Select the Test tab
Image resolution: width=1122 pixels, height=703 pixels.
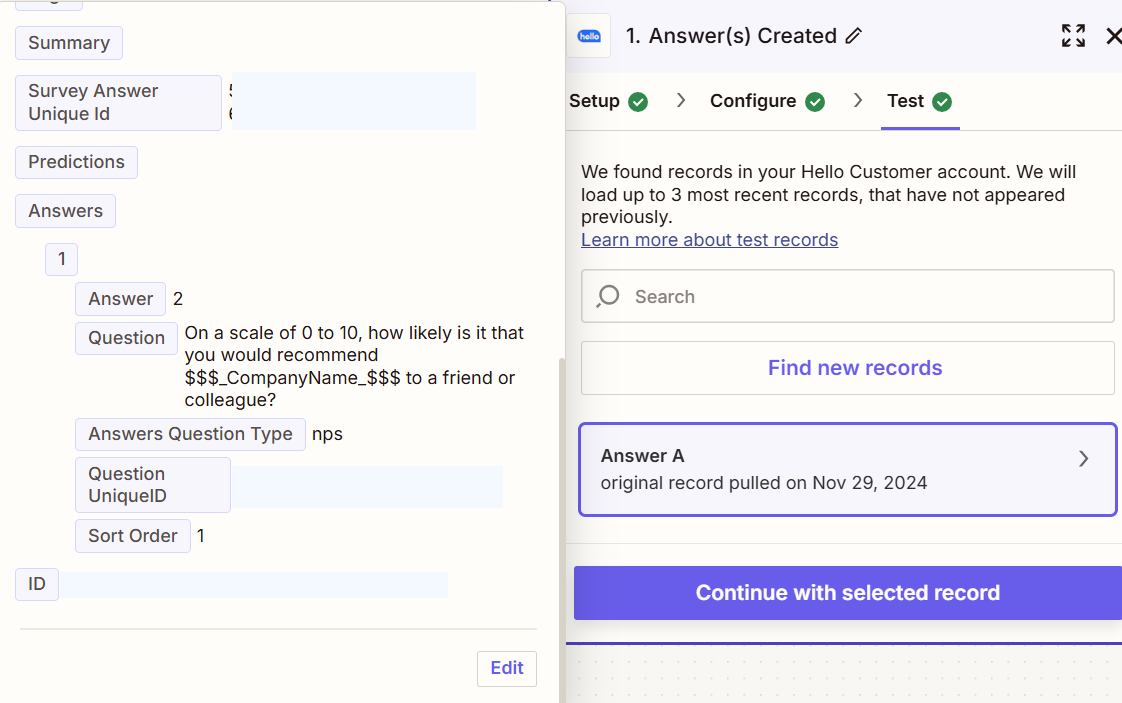point(905,101)
